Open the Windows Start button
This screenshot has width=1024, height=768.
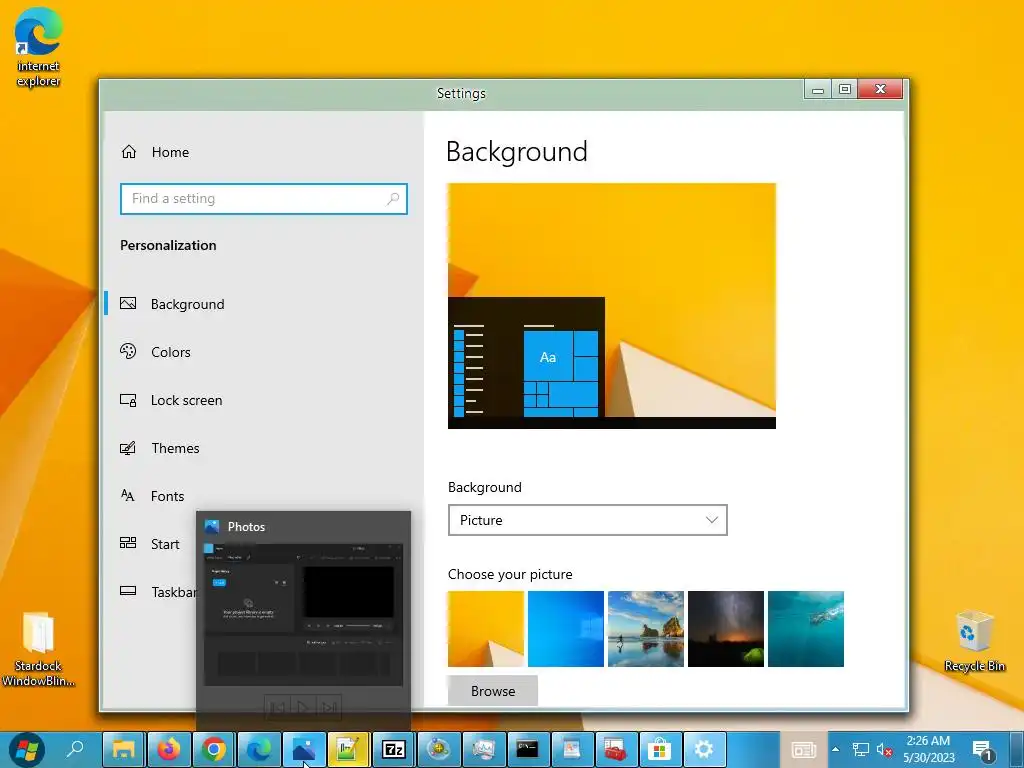pyautogui.click(x=27, y=749)
